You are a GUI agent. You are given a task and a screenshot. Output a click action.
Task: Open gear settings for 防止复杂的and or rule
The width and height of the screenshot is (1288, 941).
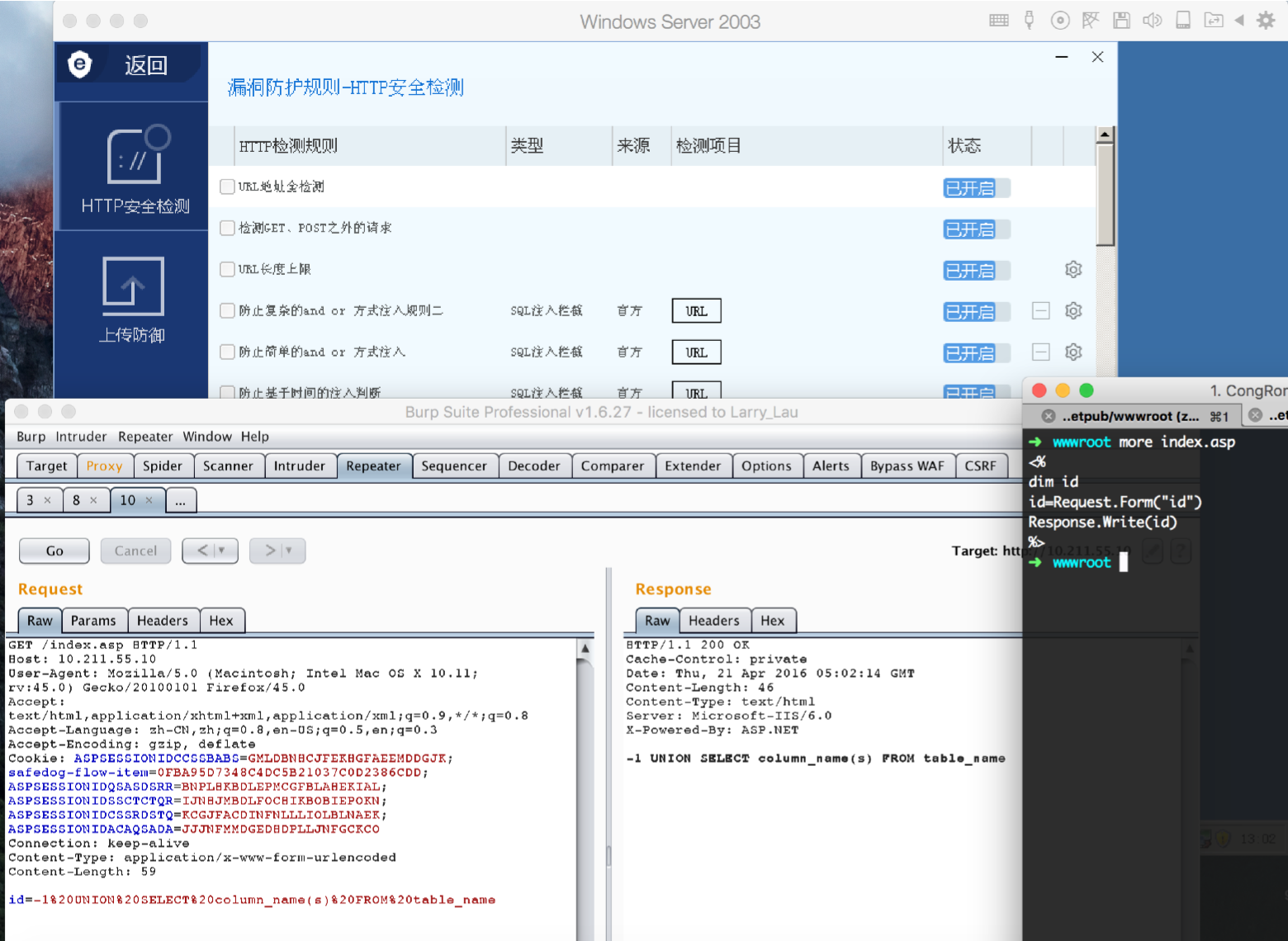[x=1073, y=311]
